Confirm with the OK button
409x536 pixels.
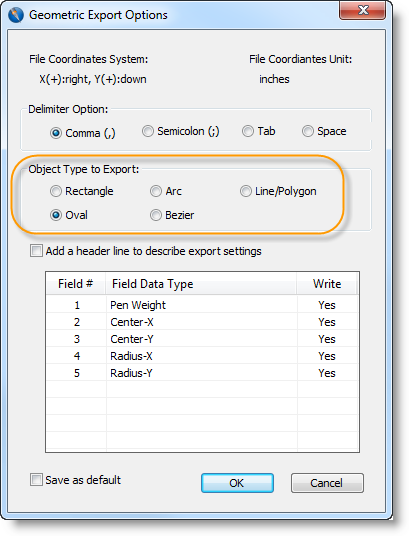(x=237, y=483)
